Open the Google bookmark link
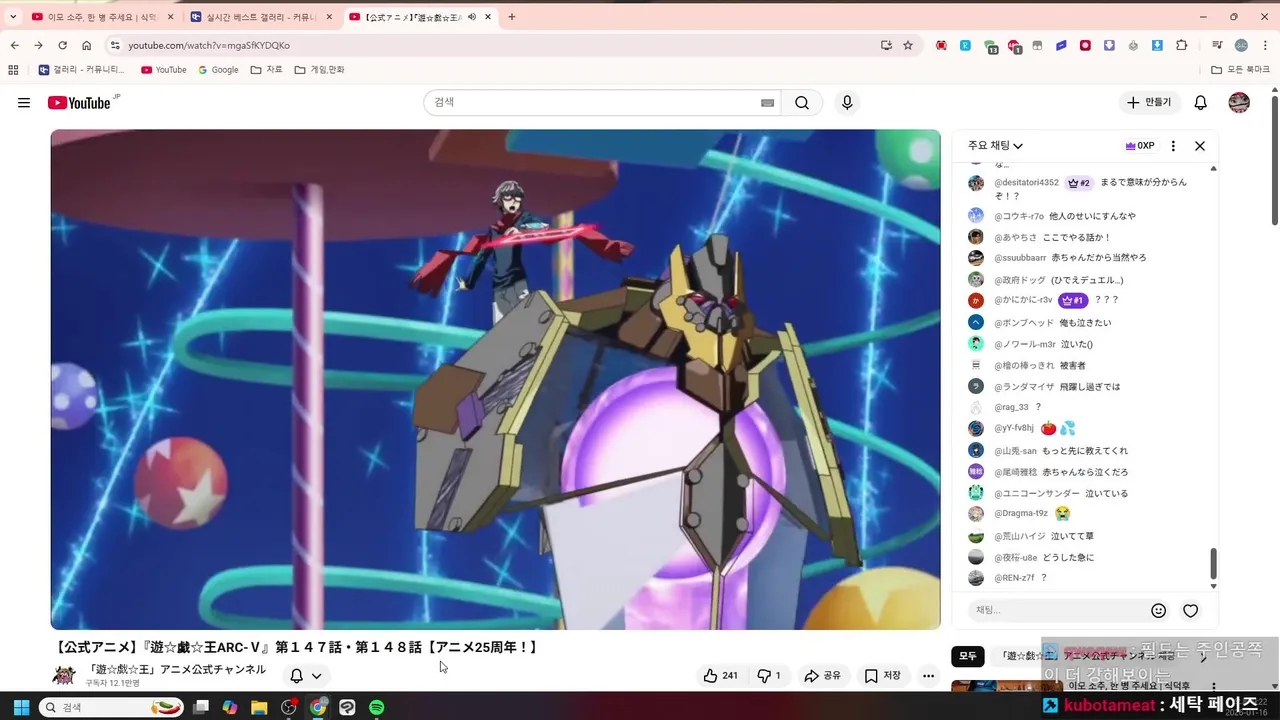 click(218, 70)
